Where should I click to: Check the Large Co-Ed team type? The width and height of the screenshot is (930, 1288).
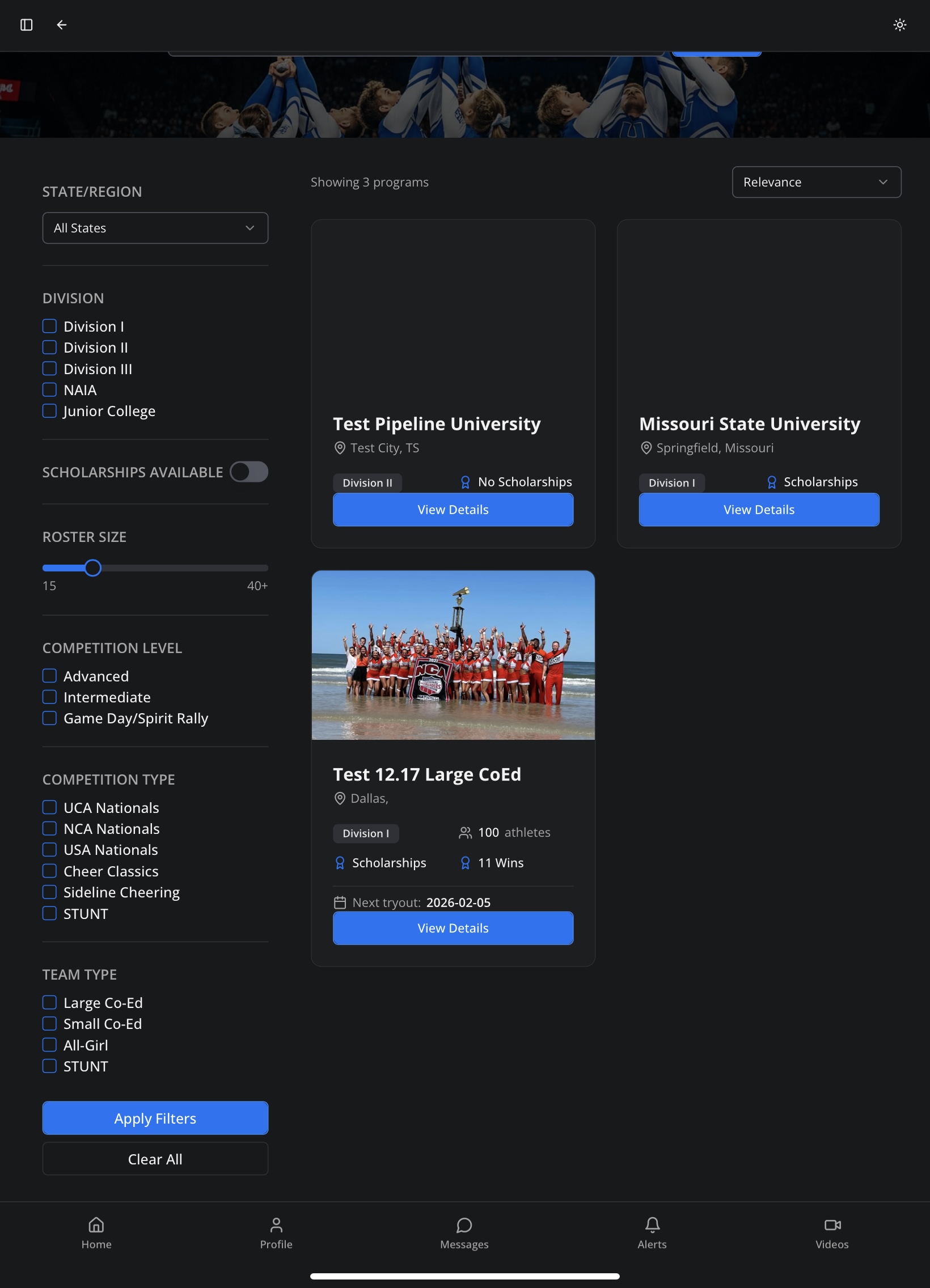tap(49, 1002)
